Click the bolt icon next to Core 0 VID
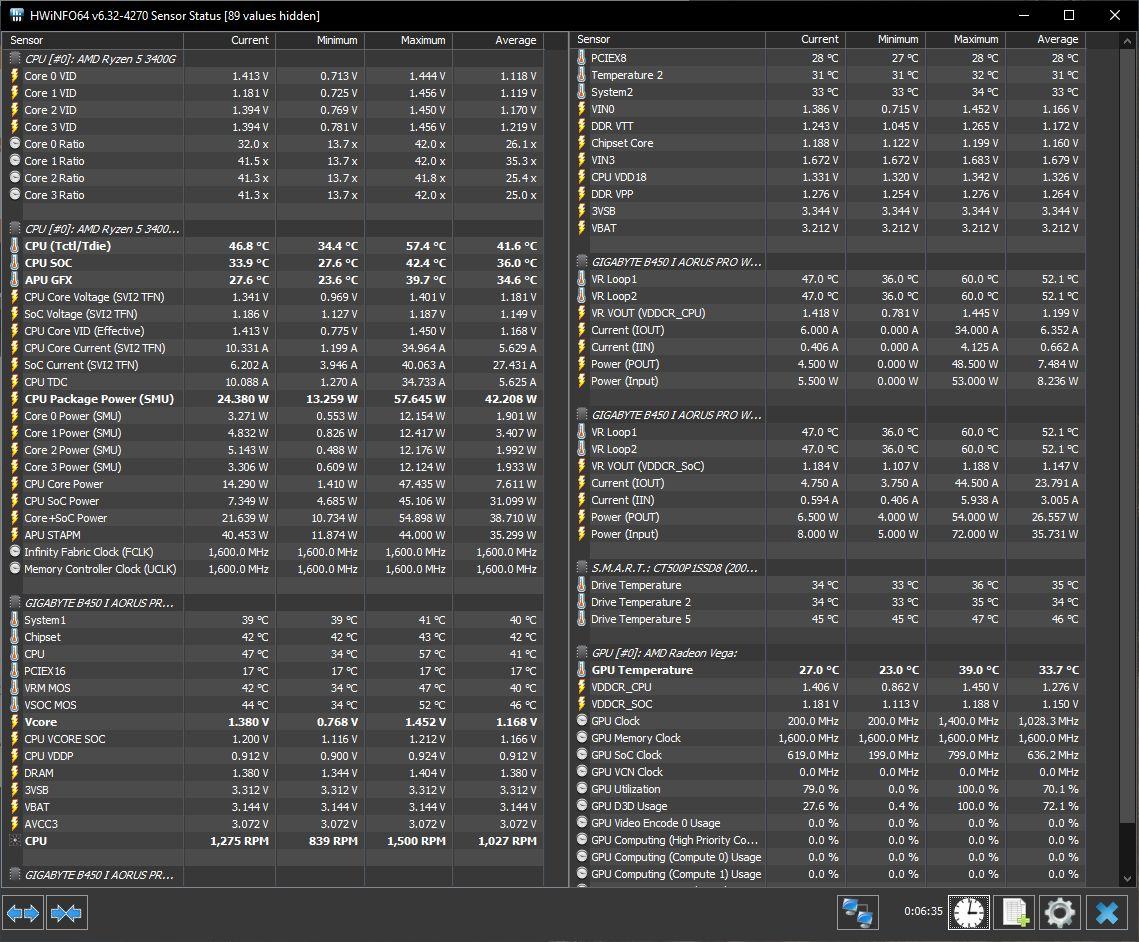Image resolution: width=1139 pixels, height=942 pixels. tap(15, 76)
